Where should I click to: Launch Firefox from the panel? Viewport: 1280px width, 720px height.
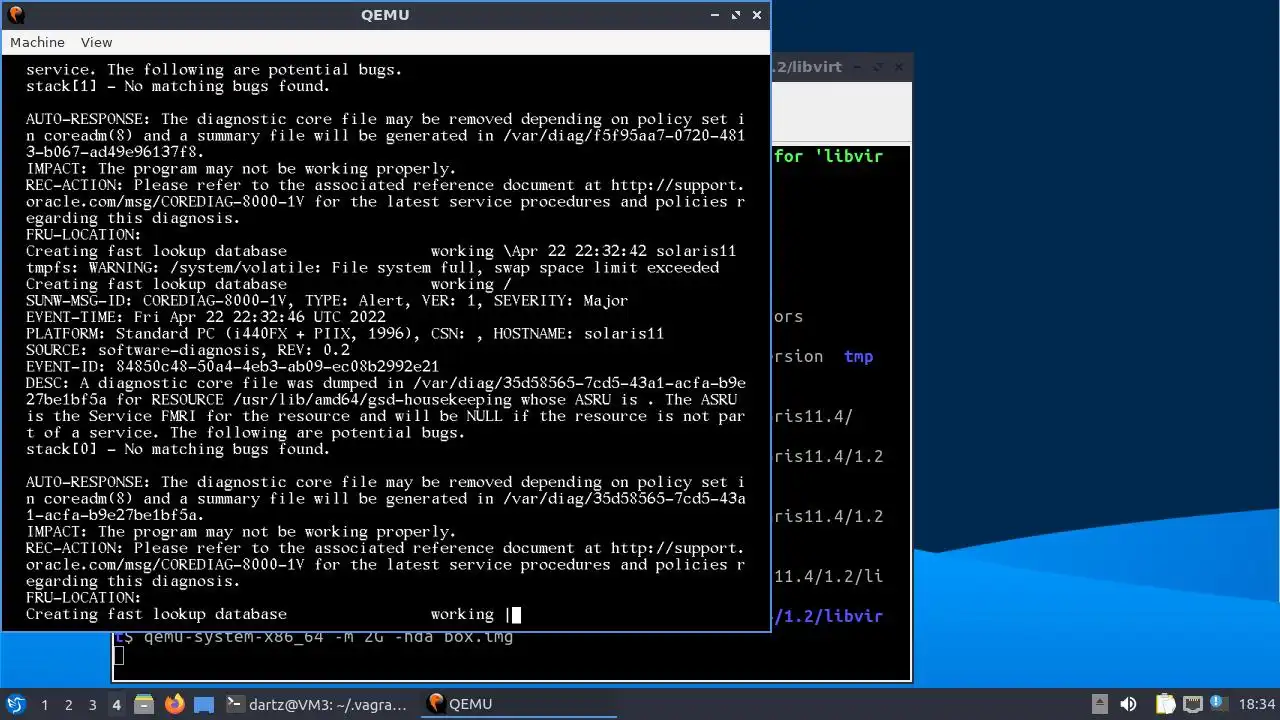174,704
